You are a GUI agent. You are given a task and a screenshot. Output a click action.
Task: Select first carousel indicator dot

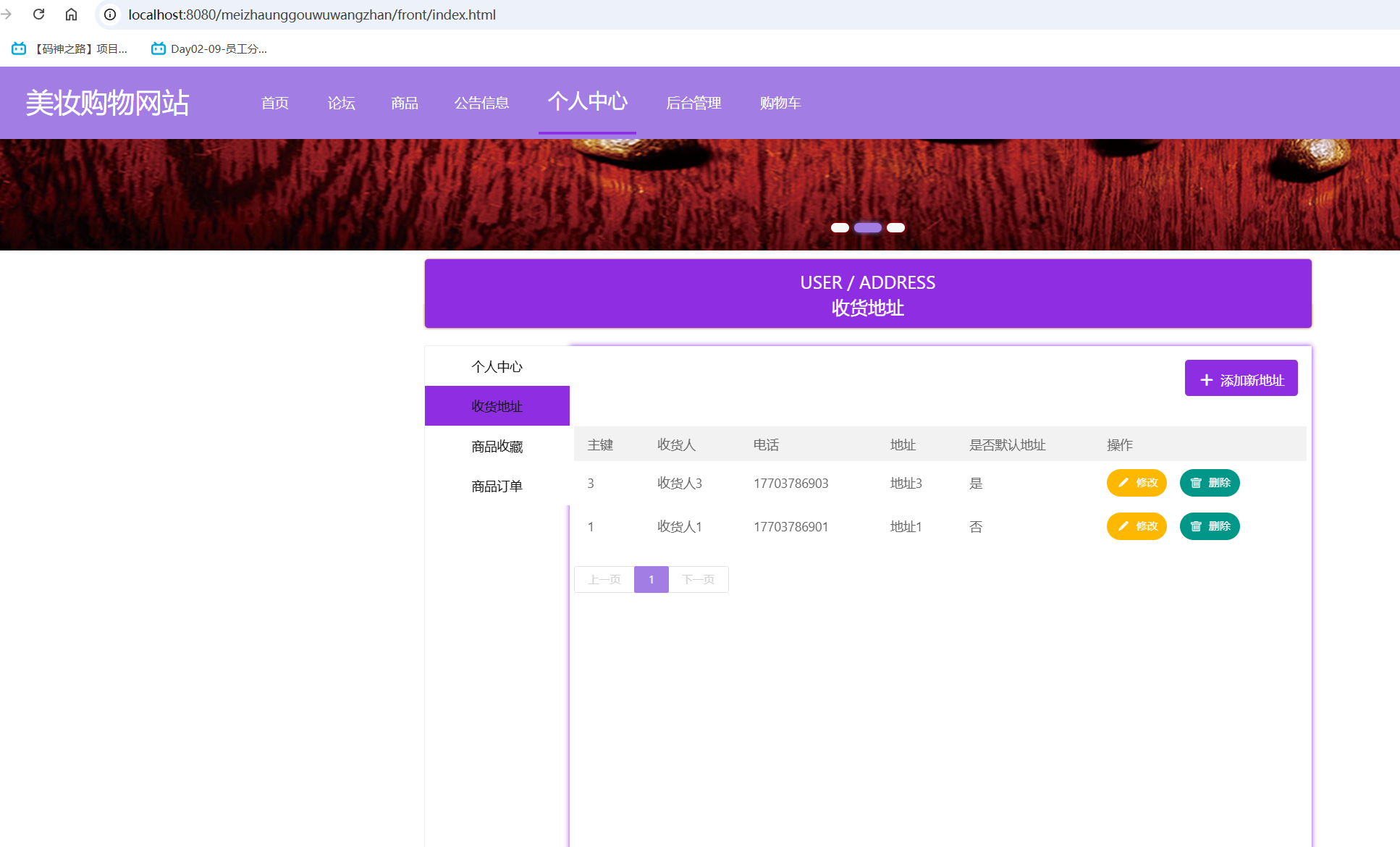click(840, 227)
